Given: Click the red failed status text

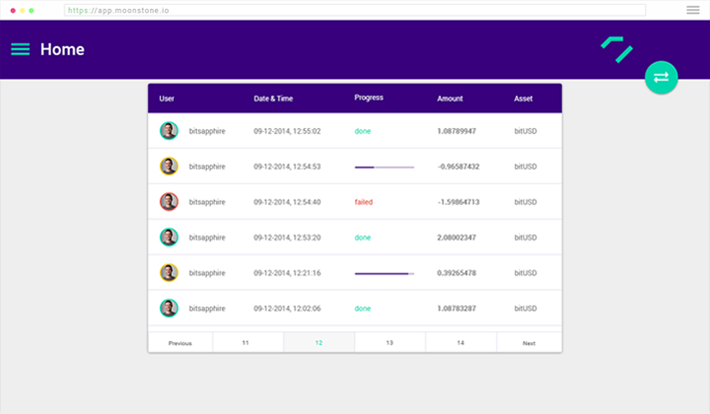Looking at the screenshot, I should (x=364, y=202).
